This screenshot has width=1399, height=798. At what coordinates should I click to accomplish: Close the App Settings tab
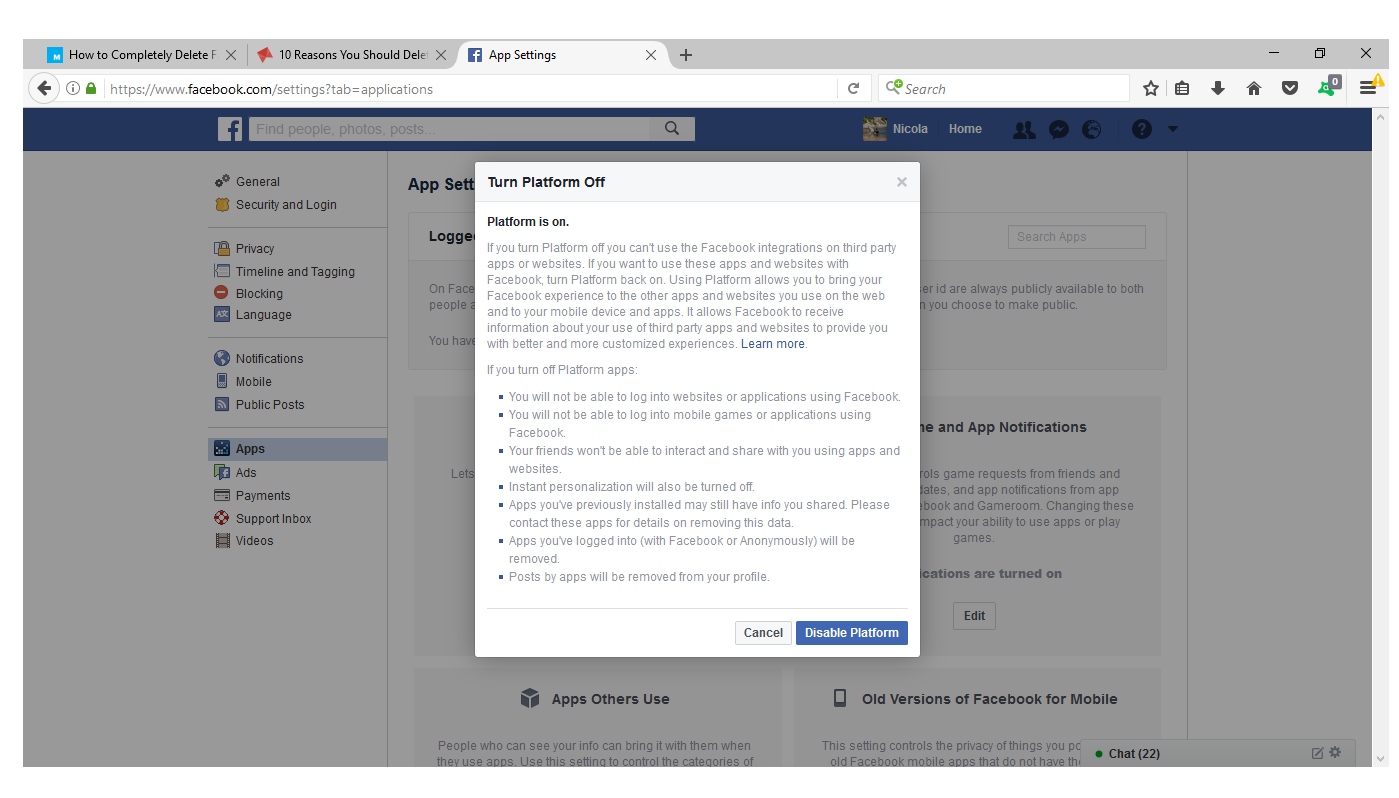click(651, 55)
